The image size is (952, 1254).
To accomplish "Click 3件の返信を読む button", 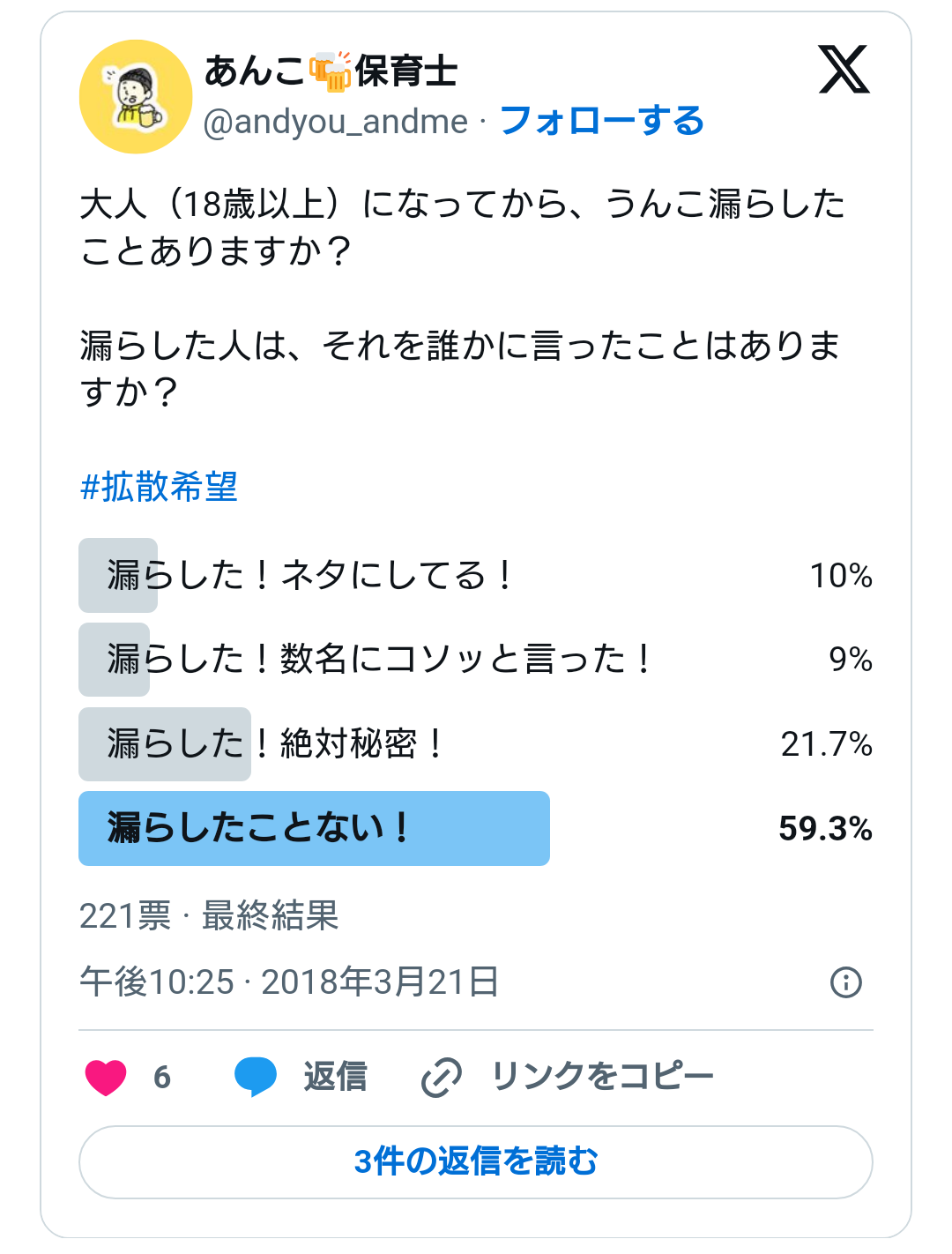I will (x=476, y=1161).
